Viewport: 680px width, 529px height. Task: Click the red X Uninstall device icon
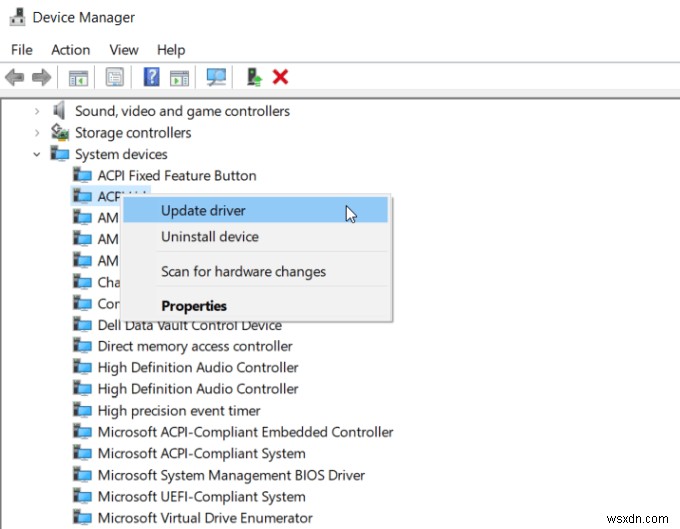[x=280, y=77]
